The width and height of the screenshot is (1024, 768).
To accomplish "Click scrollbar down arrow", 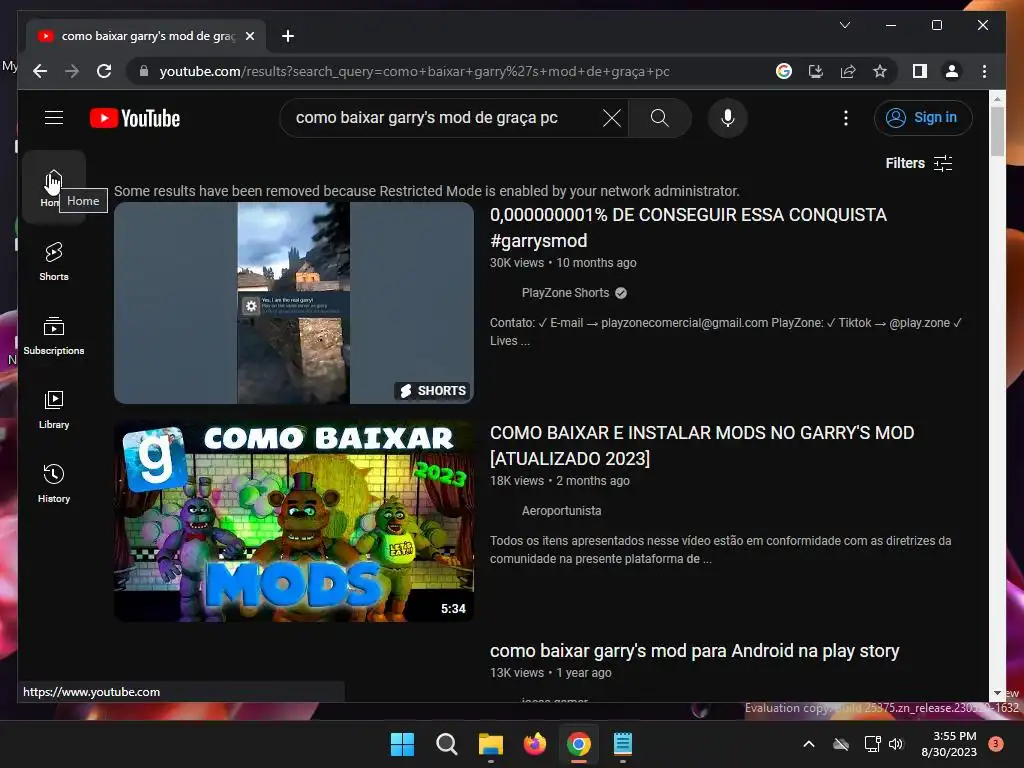I will pos(997,693).
